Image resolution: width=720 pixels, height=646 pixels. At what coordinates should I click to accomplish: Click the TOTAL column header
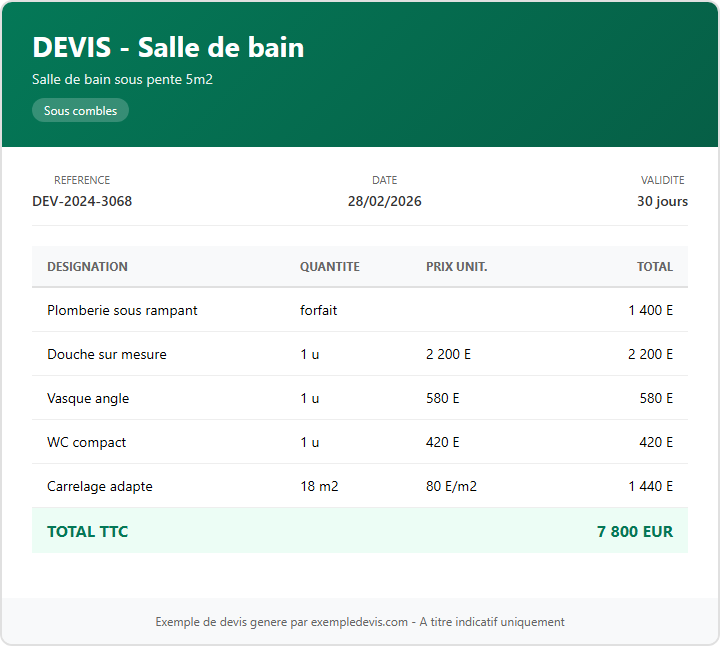(654, 267)
